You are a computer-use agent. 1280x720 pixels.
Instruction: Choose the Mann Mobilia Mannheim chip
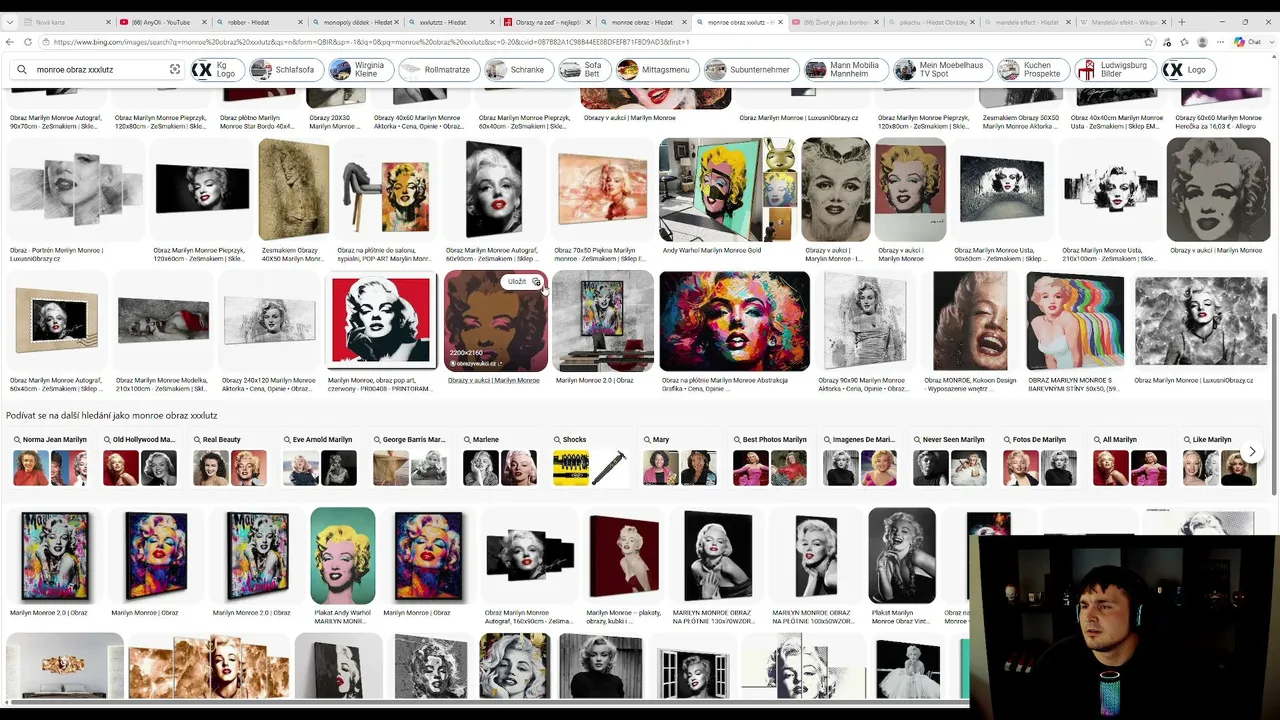[x=846, y=70]
